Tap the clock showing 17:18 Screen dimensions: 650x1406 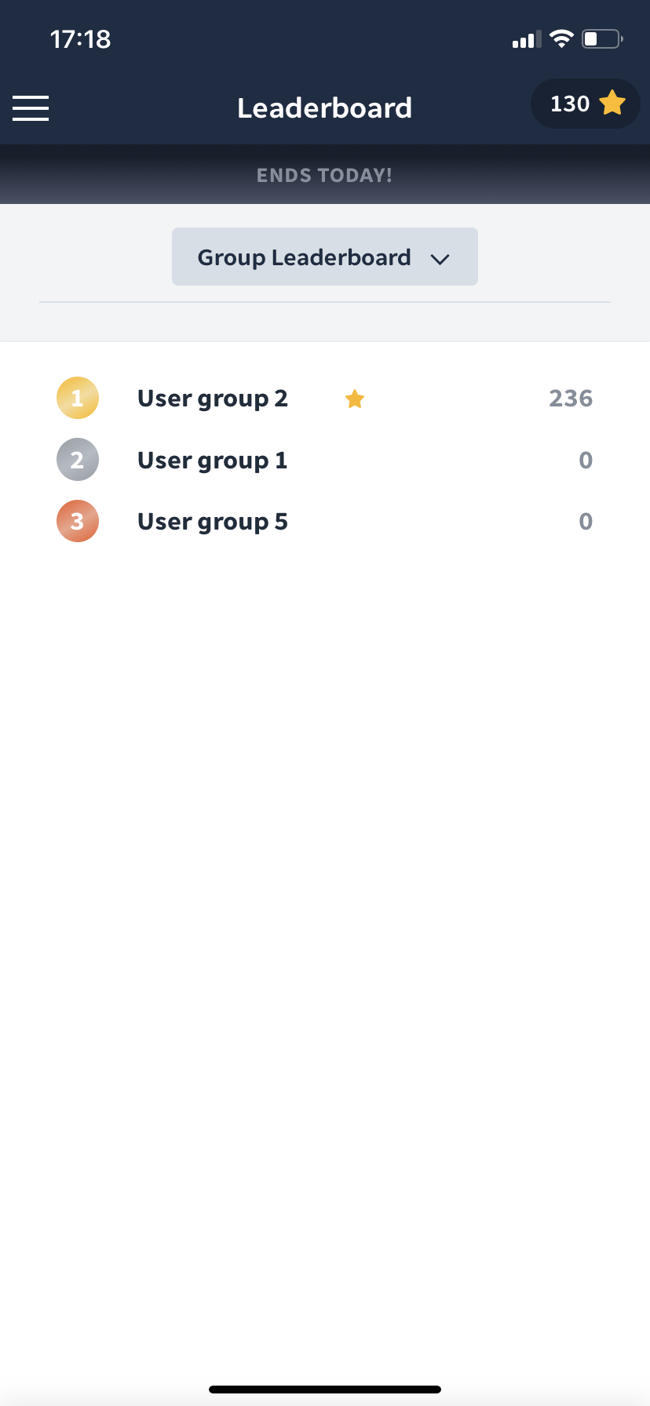point(81,39)
